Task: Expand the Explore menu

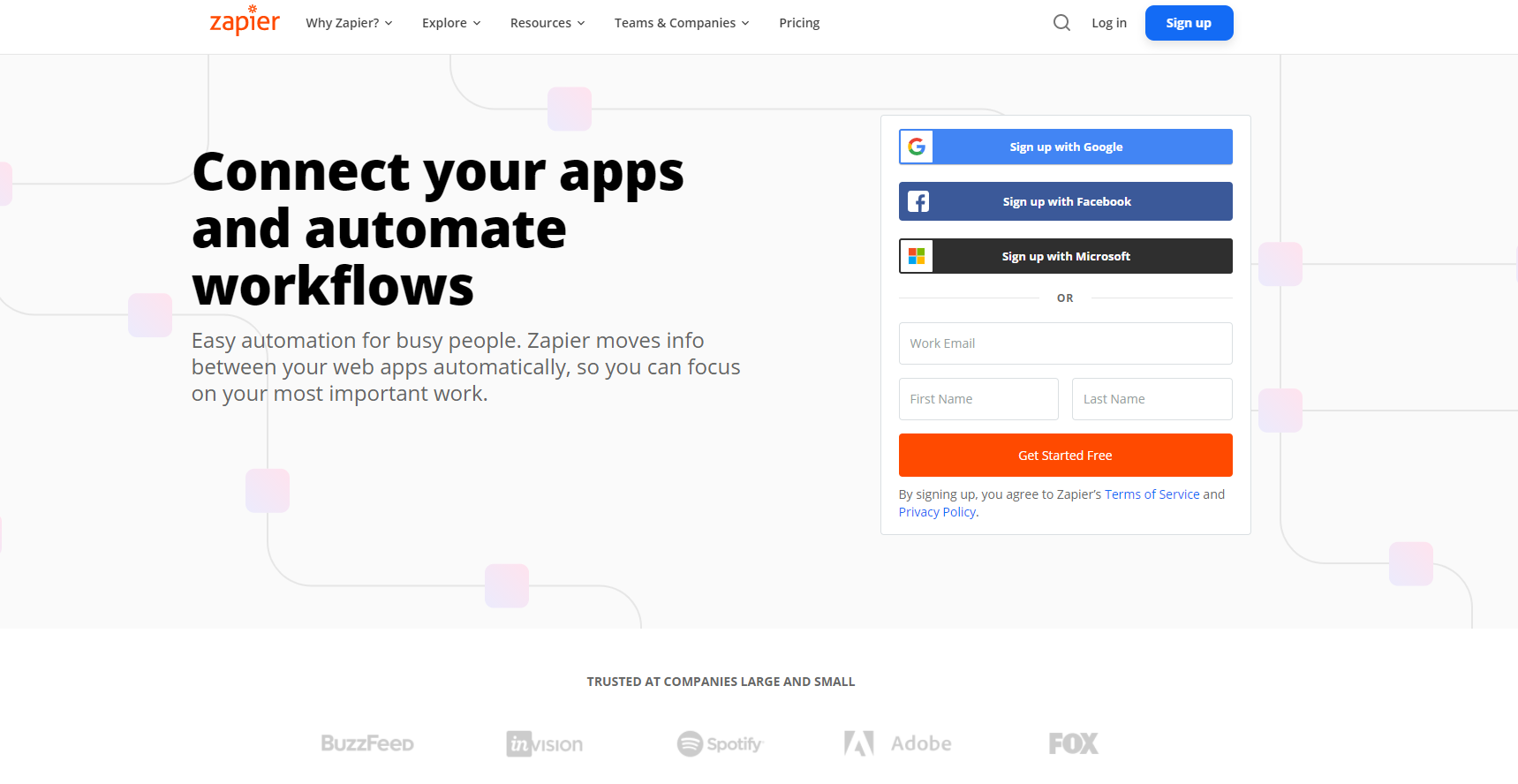Action: click(451, 23)
